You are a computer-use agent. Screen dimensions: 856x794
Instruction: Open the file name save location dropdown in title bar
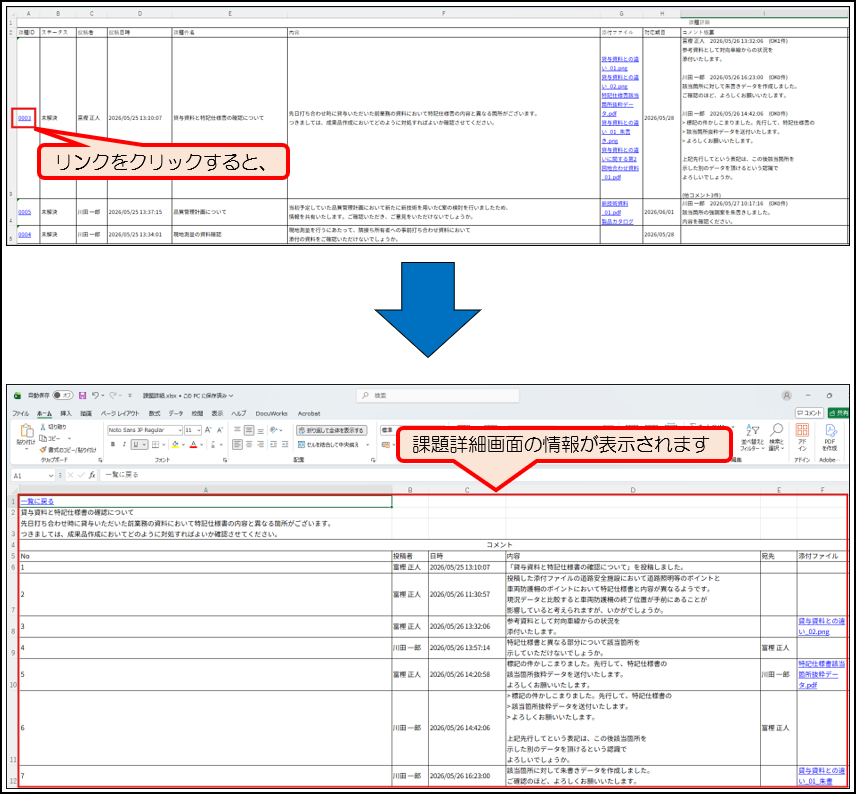click(x=231, y=395)
